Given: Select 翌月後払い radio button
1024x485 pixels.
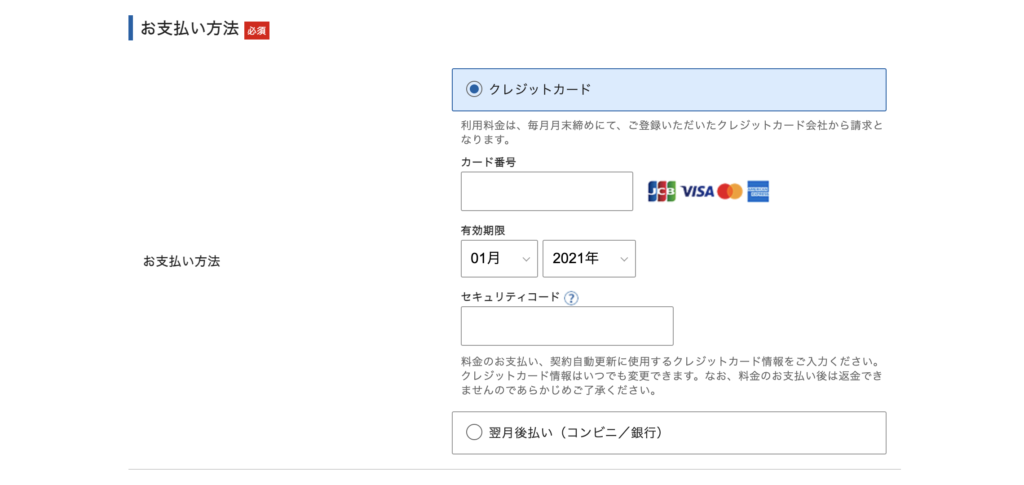Looking at the screenshot, I should click(473, 432).
